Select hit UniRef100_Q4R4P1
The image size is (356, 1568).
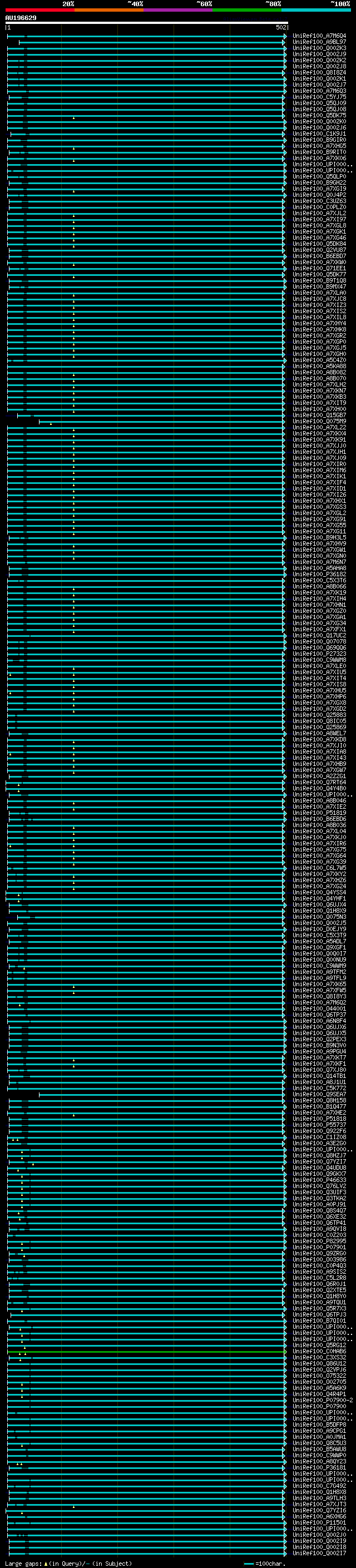tap(319, 1393)
